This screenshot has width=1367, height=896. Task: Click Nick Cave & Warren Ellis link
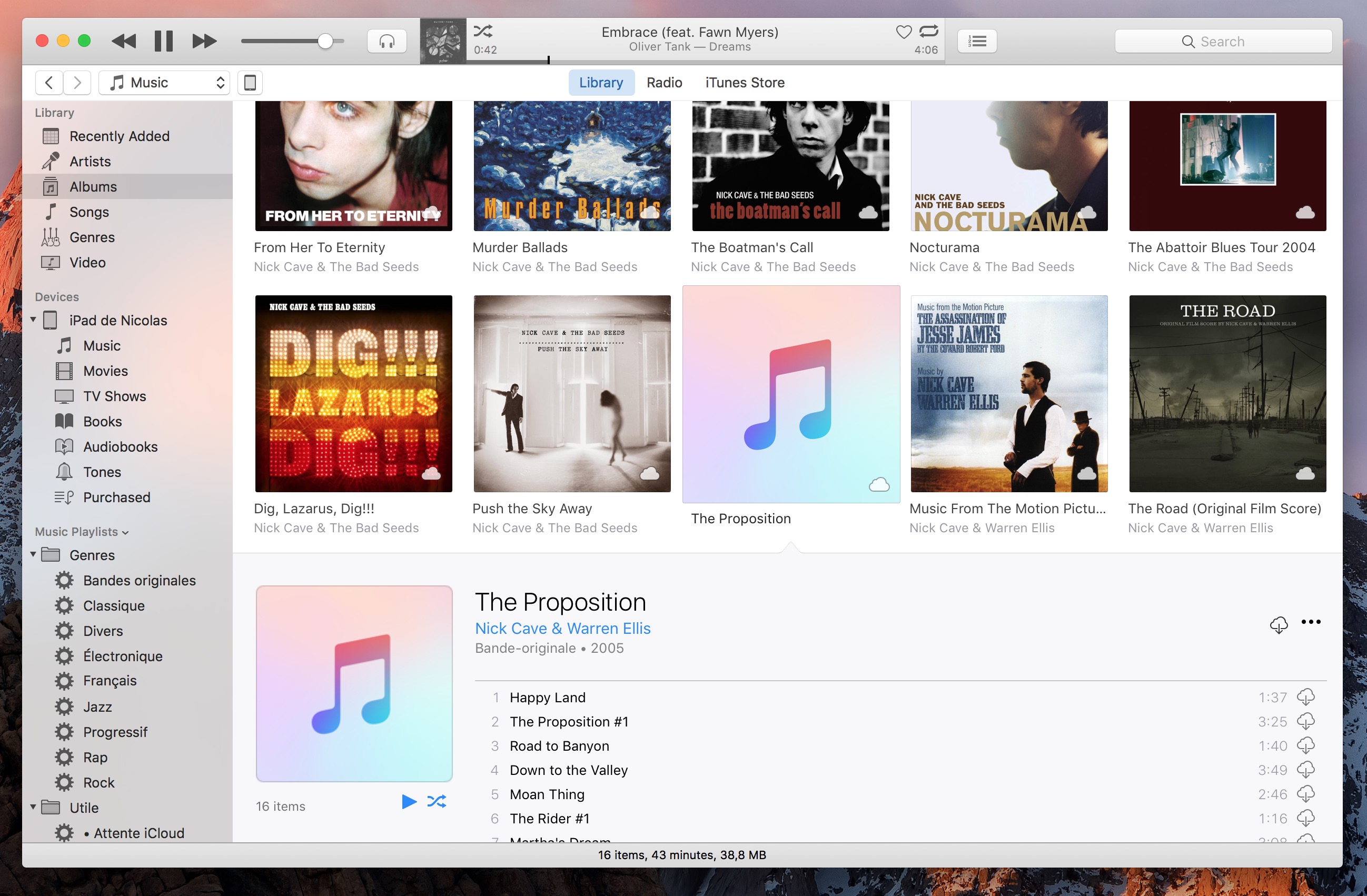562,628
